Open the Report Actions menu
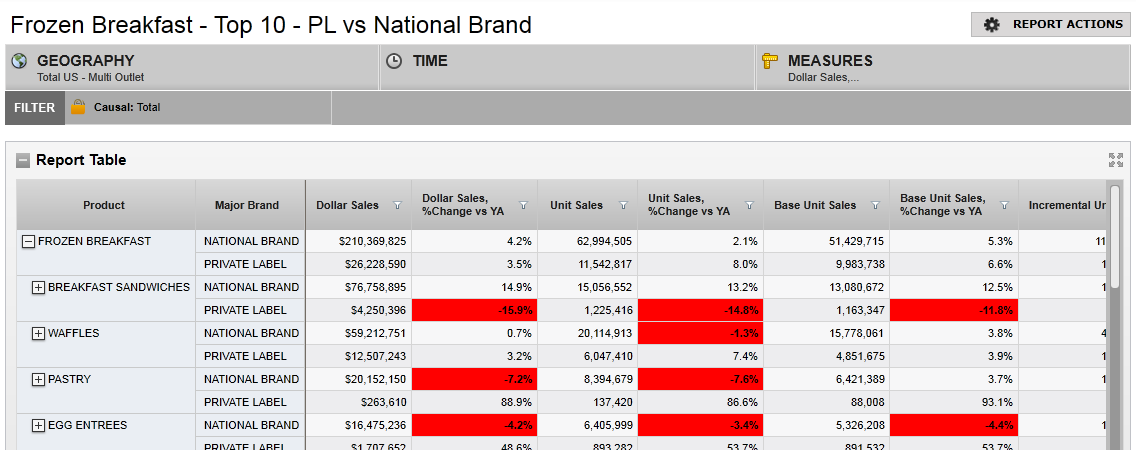 click(x=1050, y=24)
